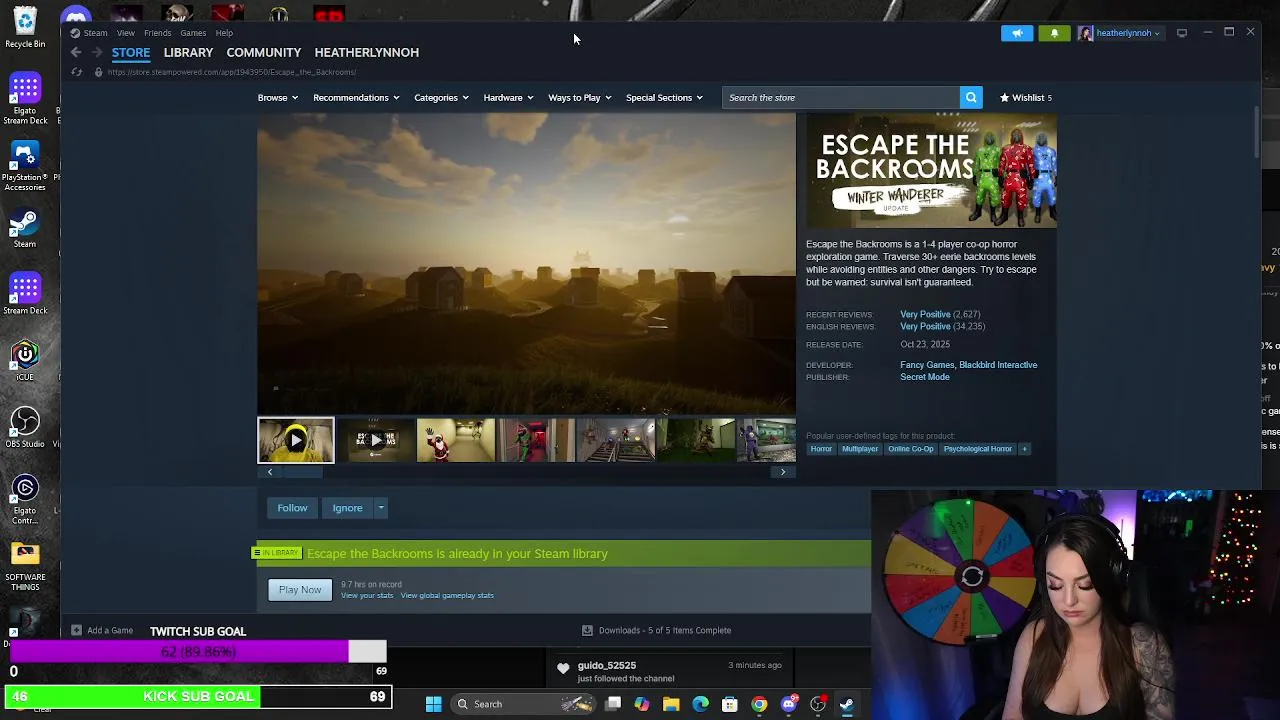Open Task View on the taskbar
The width and height of the screenshot is (1280, 720).
(613, 704)
